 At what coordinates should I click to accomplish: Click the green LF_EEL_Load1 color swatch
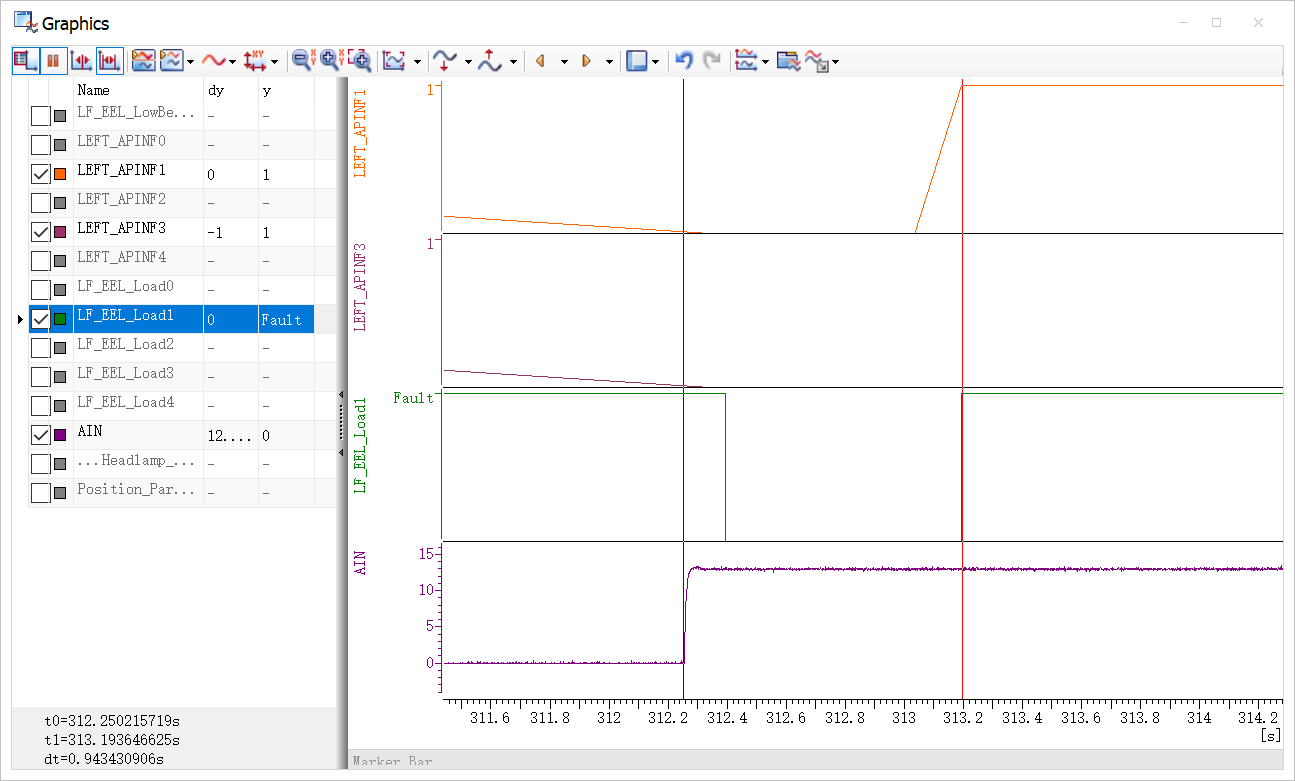click(x=60, y=319)
